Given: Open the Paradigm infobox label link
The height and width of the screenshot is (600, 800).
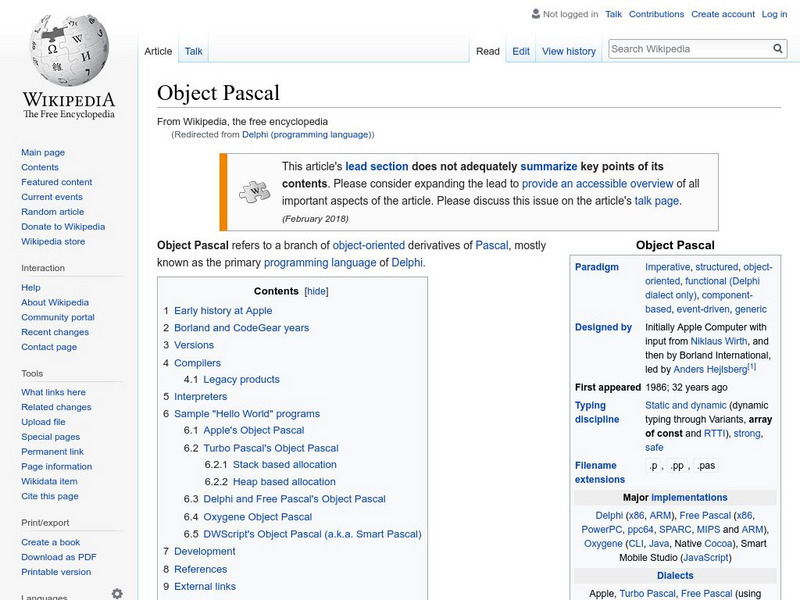Looking at the screenshot, I should 596,267.
